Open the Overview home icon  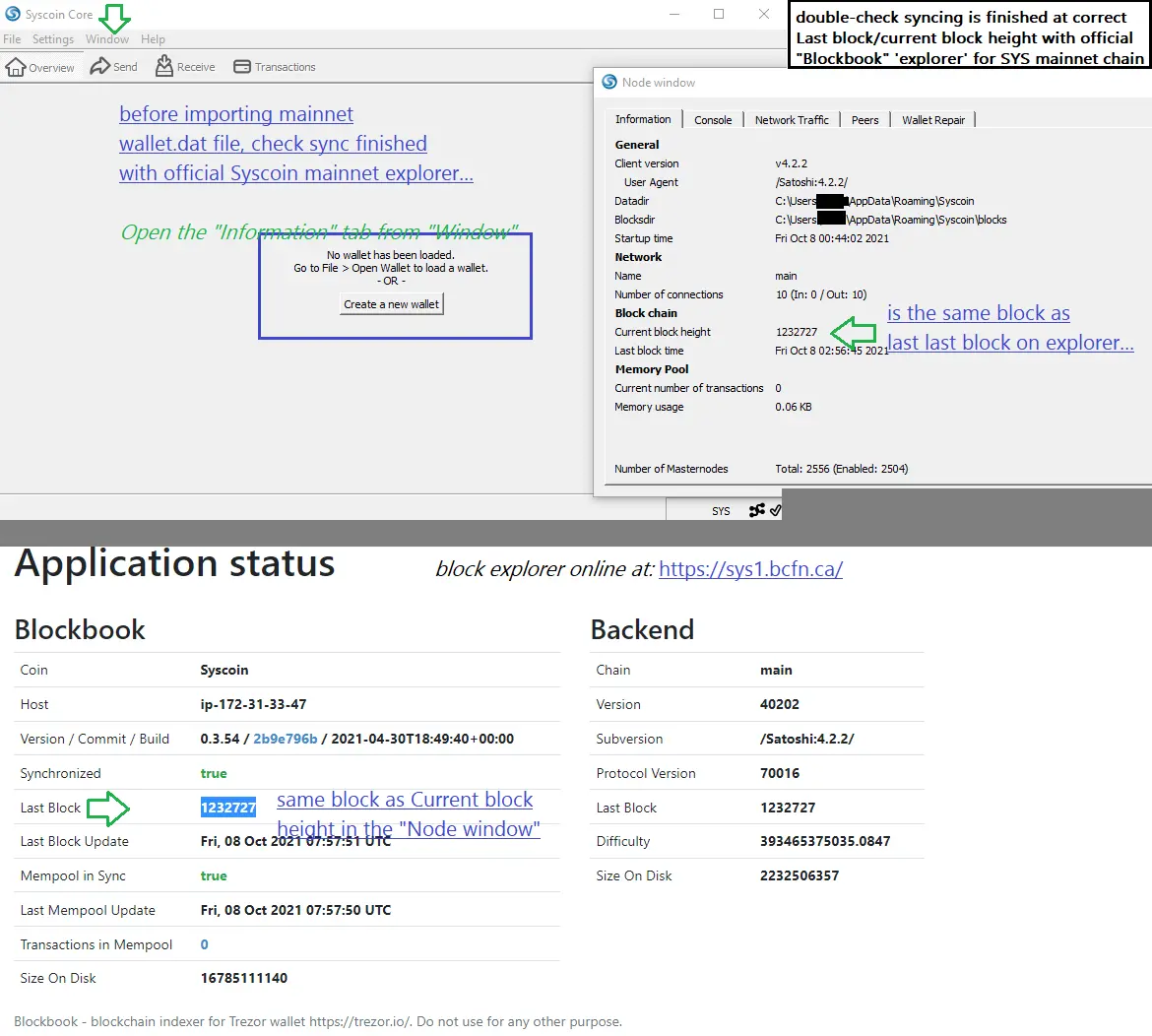(x=16, y=67)
